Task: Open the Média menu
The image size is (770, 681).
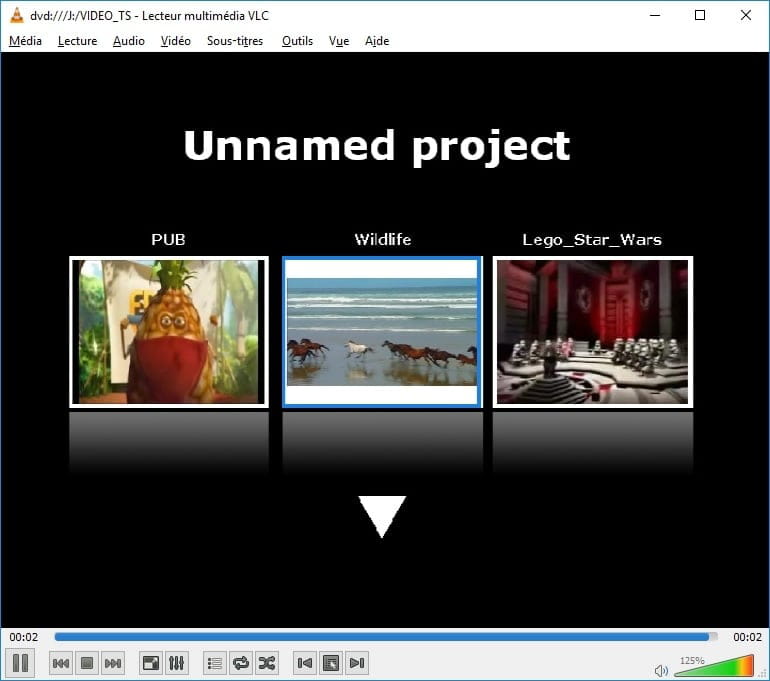Action: (x=25, y=41)
